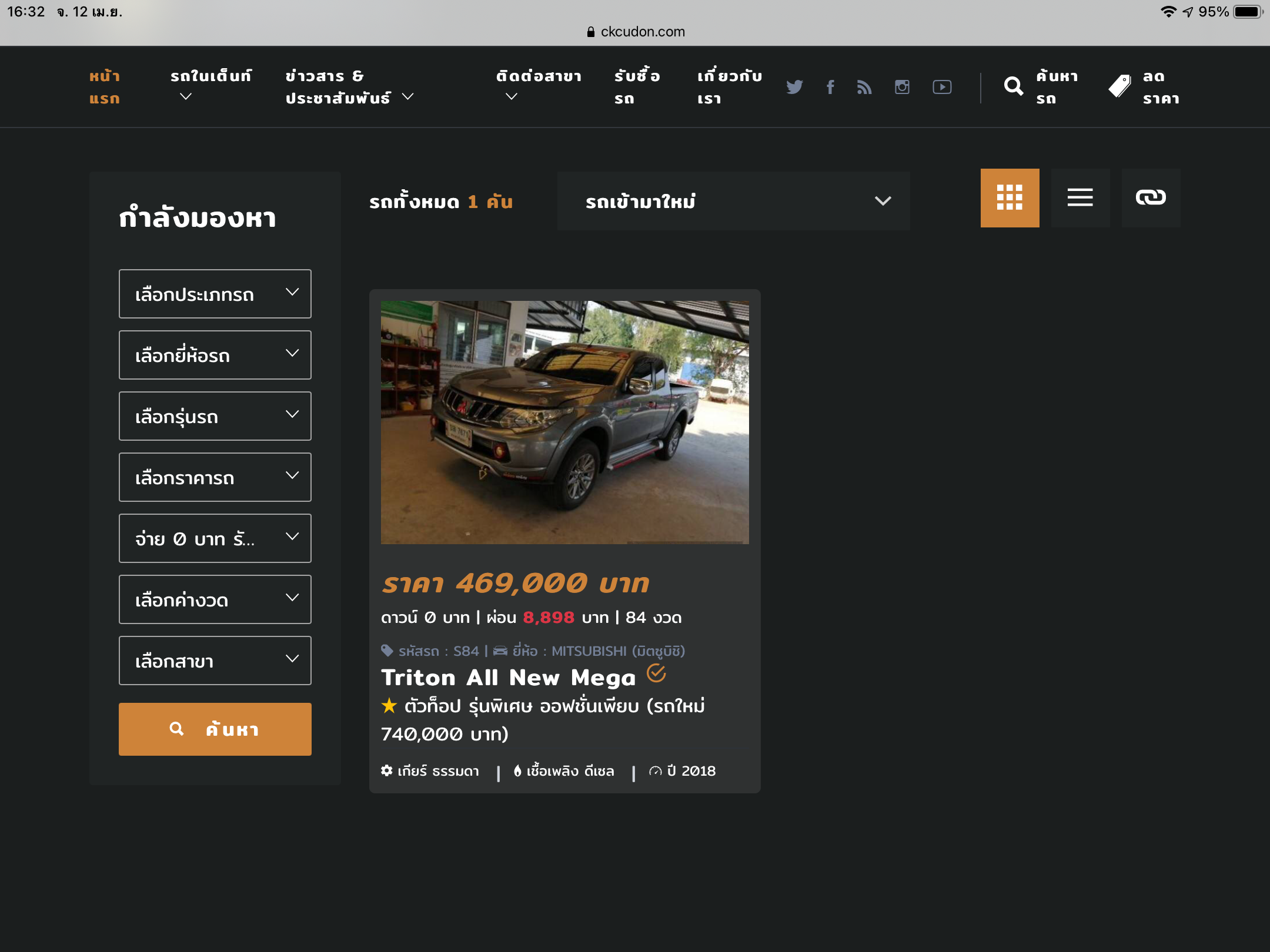Open the Triton All New Mega link

click(508, 678)
